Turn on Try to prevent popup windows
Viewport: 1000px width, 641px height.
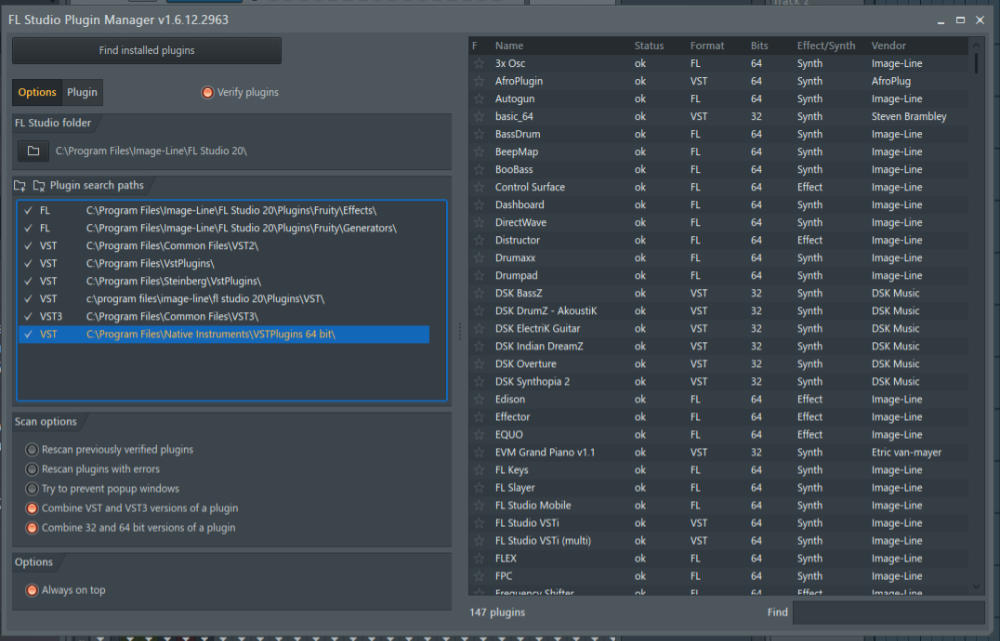(31, 489)
